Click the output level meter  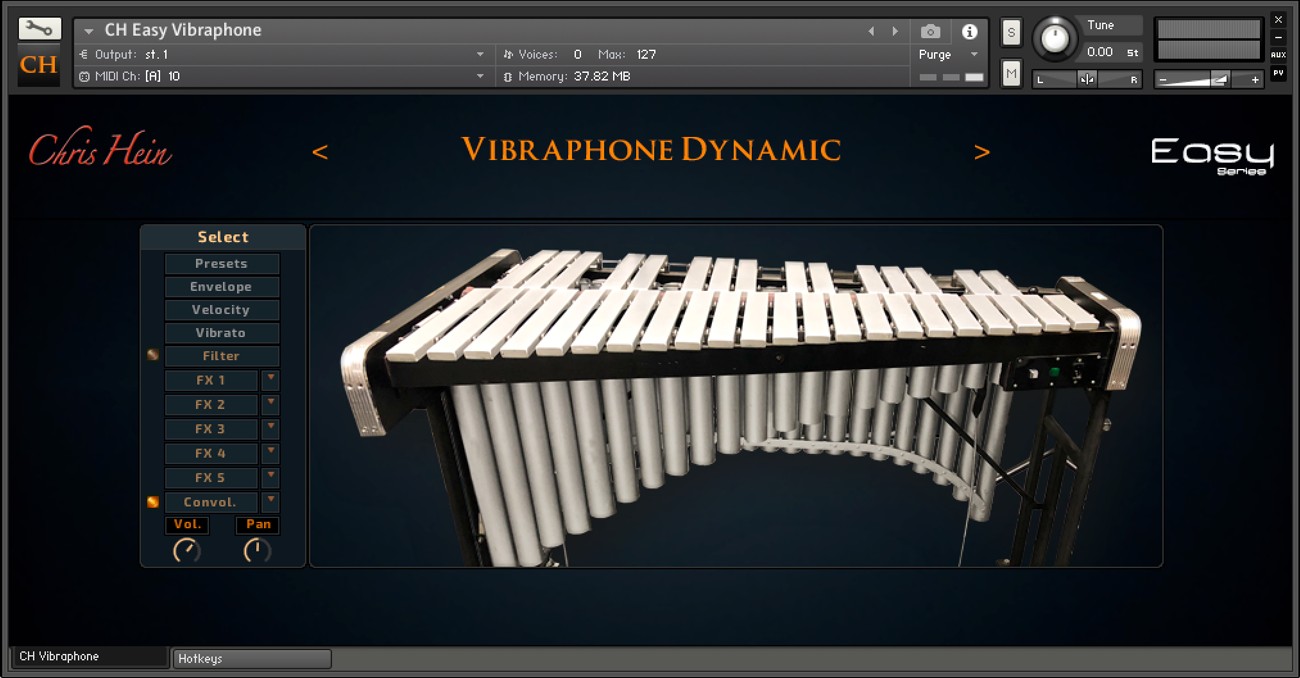(1208, 40)
